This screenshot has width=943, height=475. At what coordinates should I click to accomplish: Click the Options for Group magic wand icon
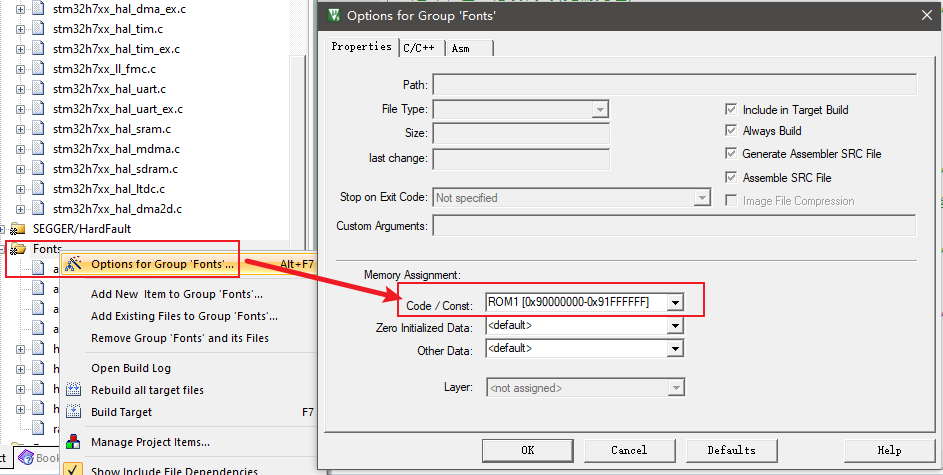(73, 265)
